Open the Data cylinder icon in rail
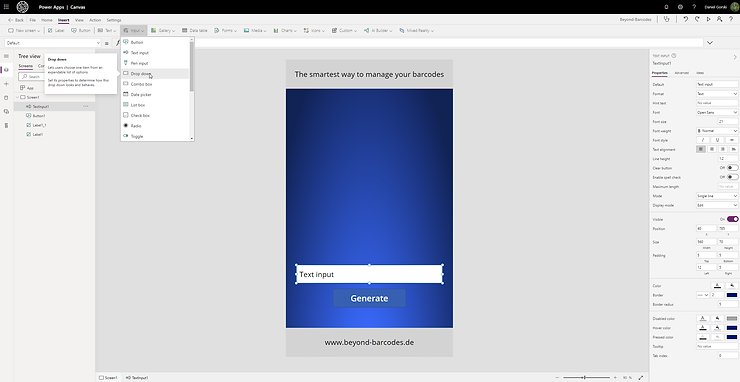 point(6,98)
